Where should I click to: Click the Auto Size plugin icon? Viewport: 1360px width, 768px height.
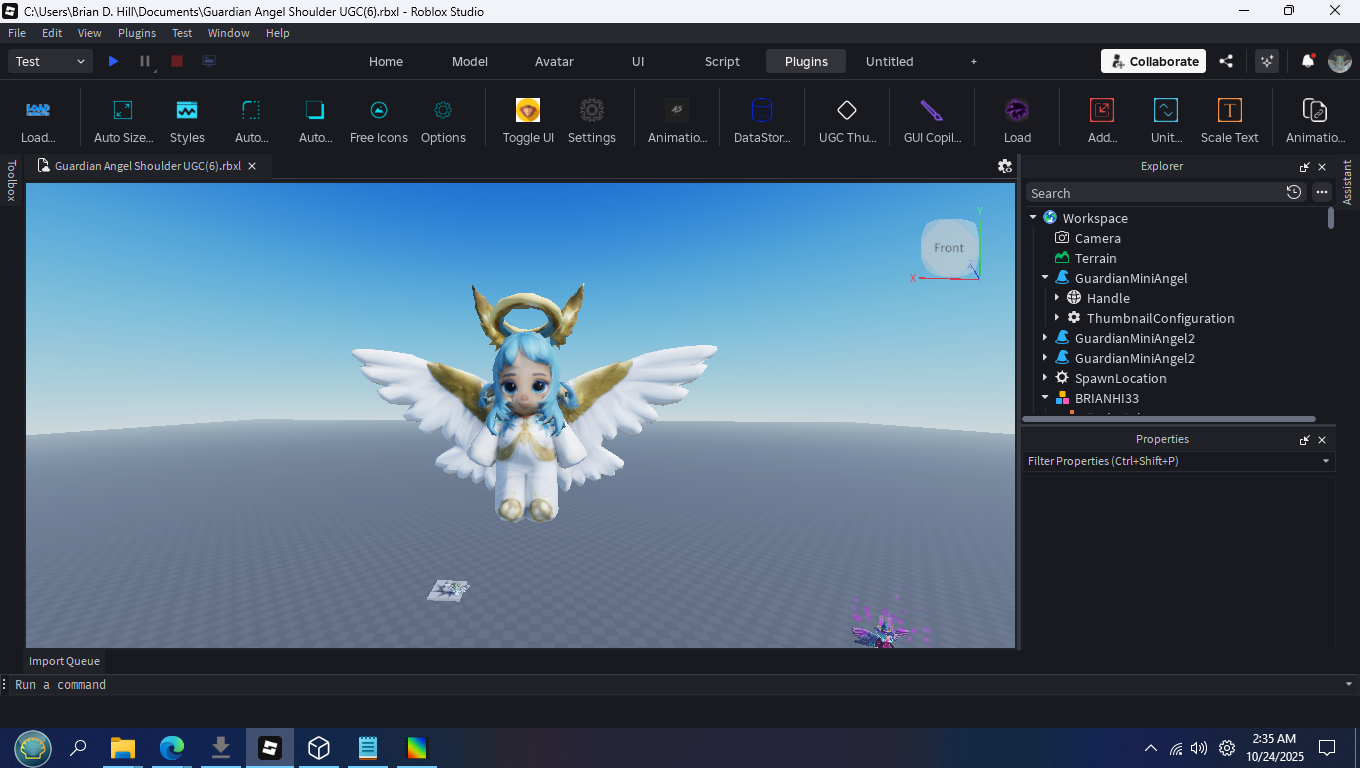(123, 110)
